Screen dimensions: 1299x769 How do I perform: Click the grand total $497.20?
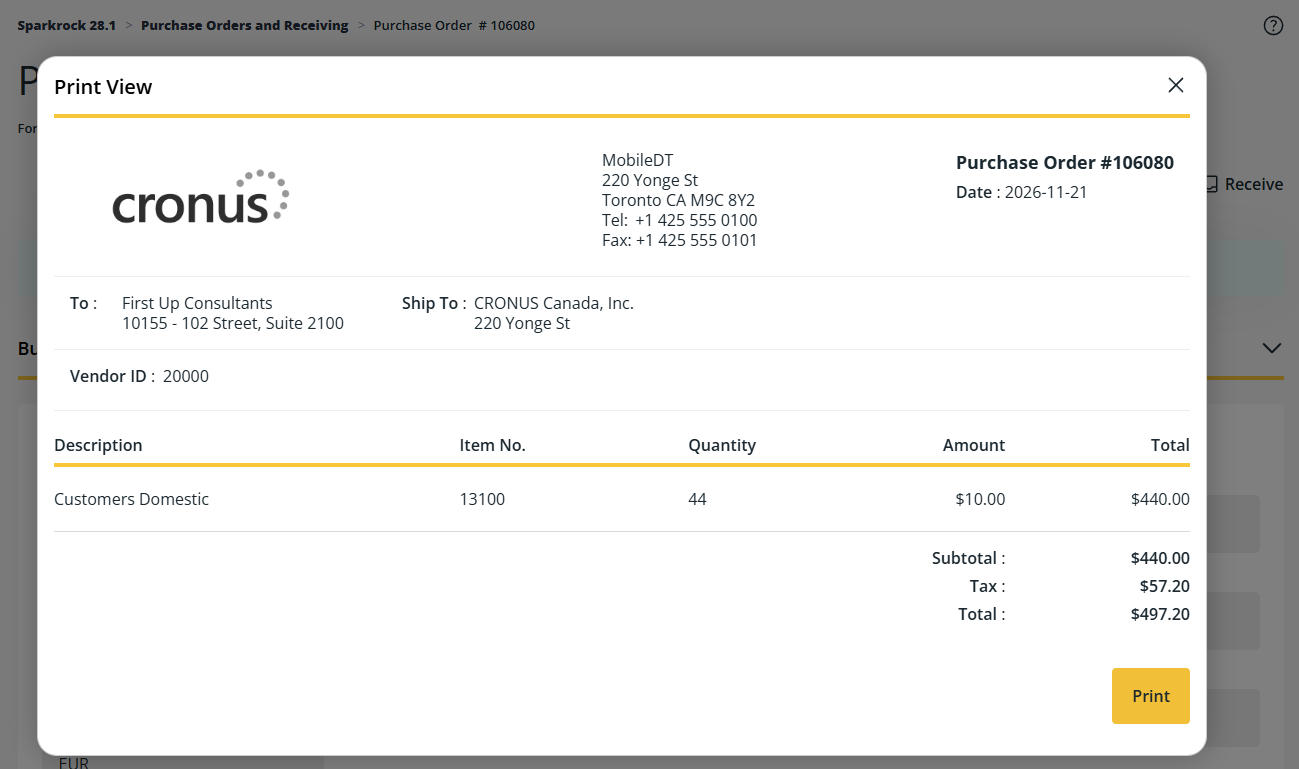(x=1160, y=614)
